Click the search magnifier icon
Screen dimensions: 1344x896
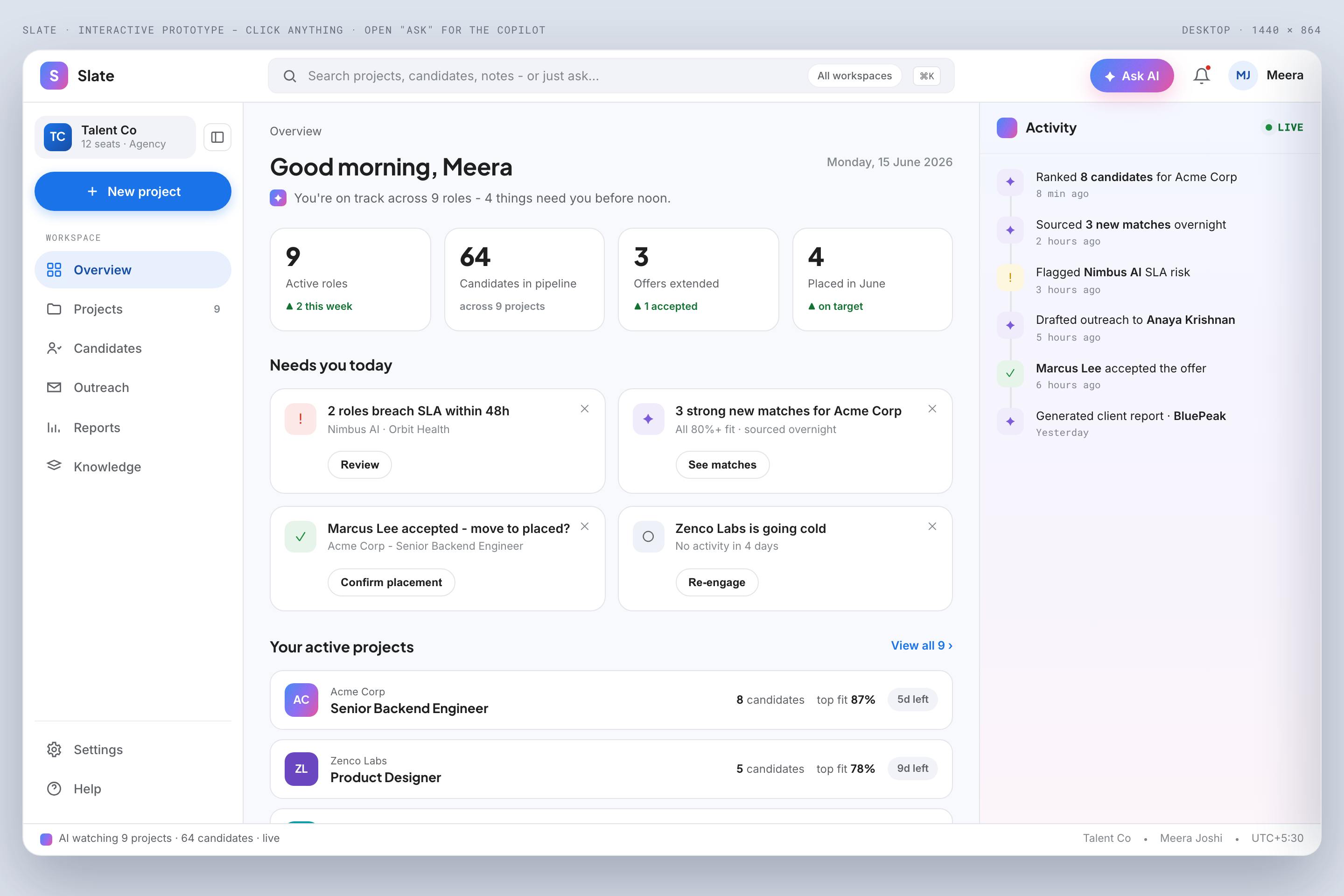pyautogui.click(x=290, y=76)
